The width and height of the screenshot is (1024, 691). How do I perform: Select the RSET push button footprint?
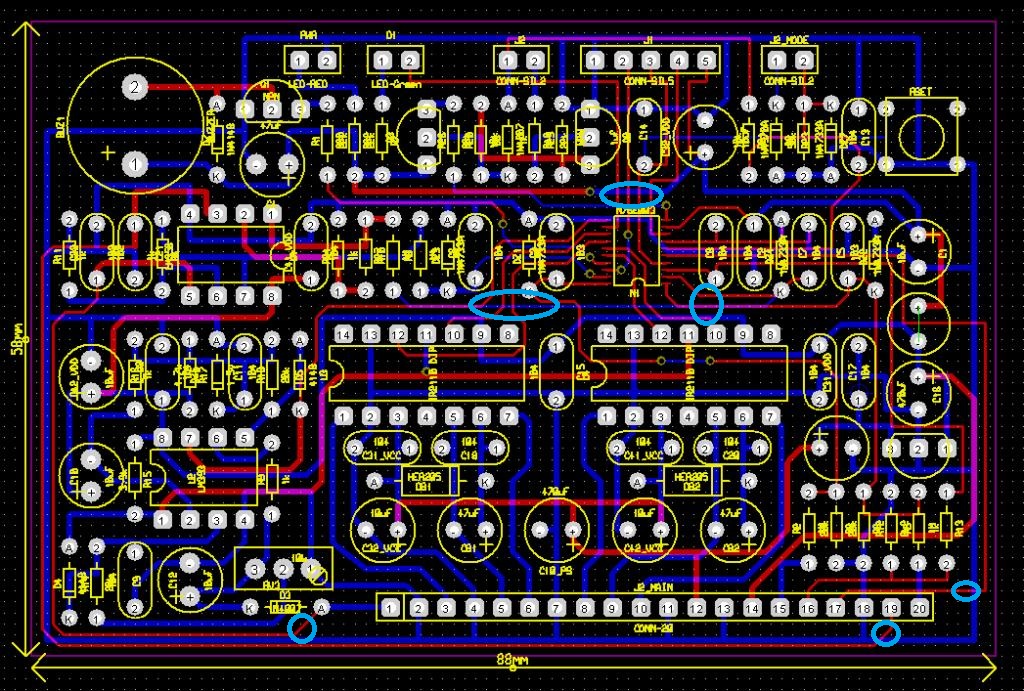point(921,137)
